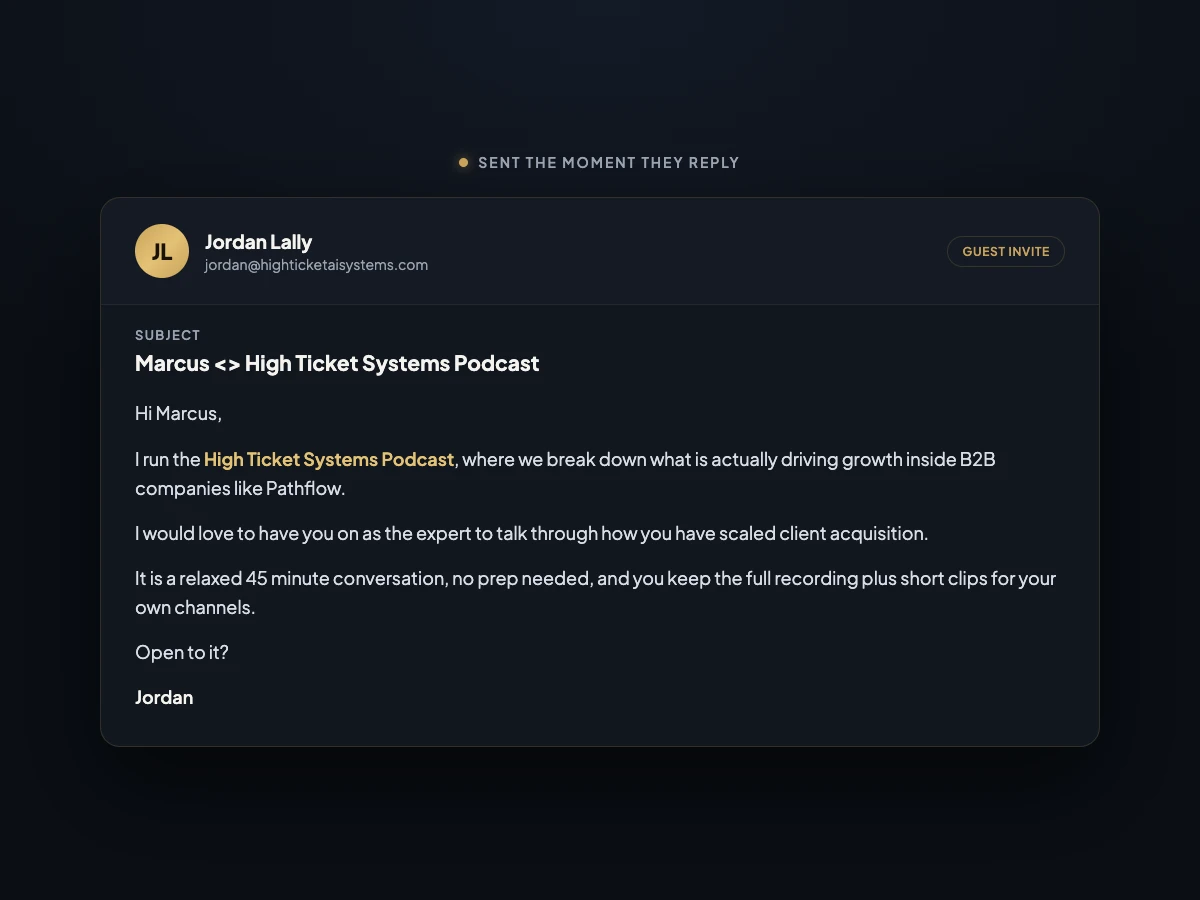
Task: Click the paragraph about expert client acquisition
Action: click(531, 533)
